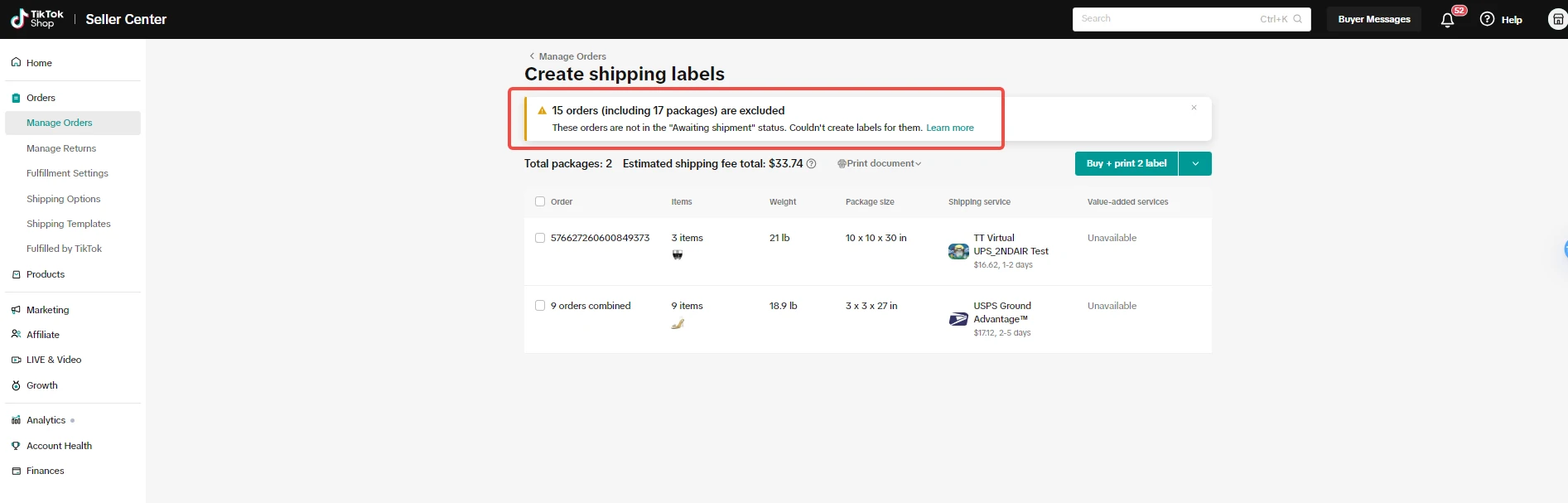Click the product thumbnail for 3 items
This screenshot has height=503, width=1568.
678,255
